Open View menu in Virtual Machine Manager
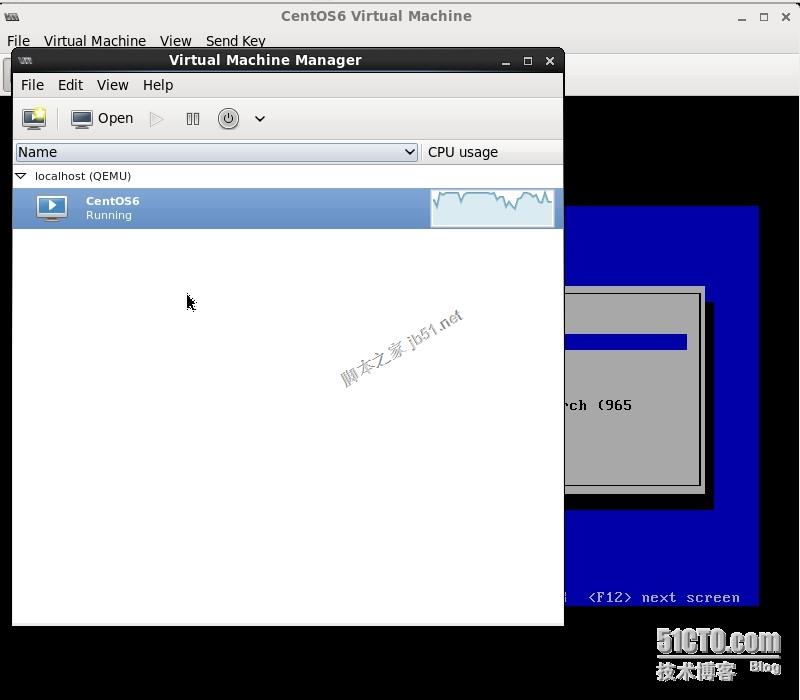The height and width of the screenshot is (700, 800). [113, 85]
